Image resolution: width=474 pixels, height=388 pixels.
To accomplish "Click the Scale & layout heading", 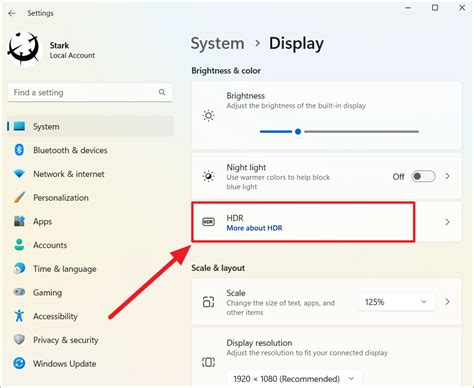I will pyautogui.click(x=218, y=268).
